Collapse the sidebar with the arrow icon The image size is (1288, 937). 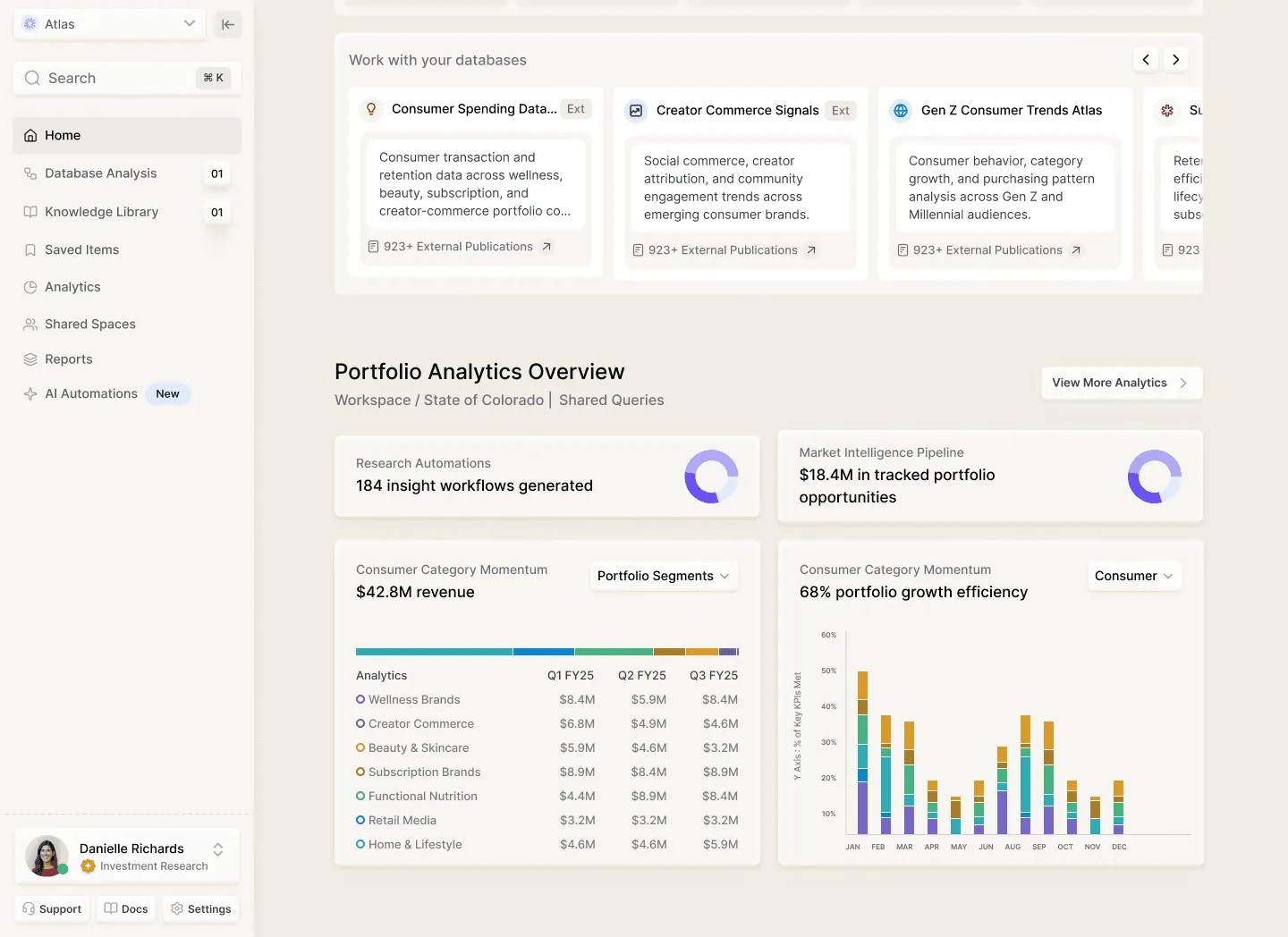click(228, 24)
